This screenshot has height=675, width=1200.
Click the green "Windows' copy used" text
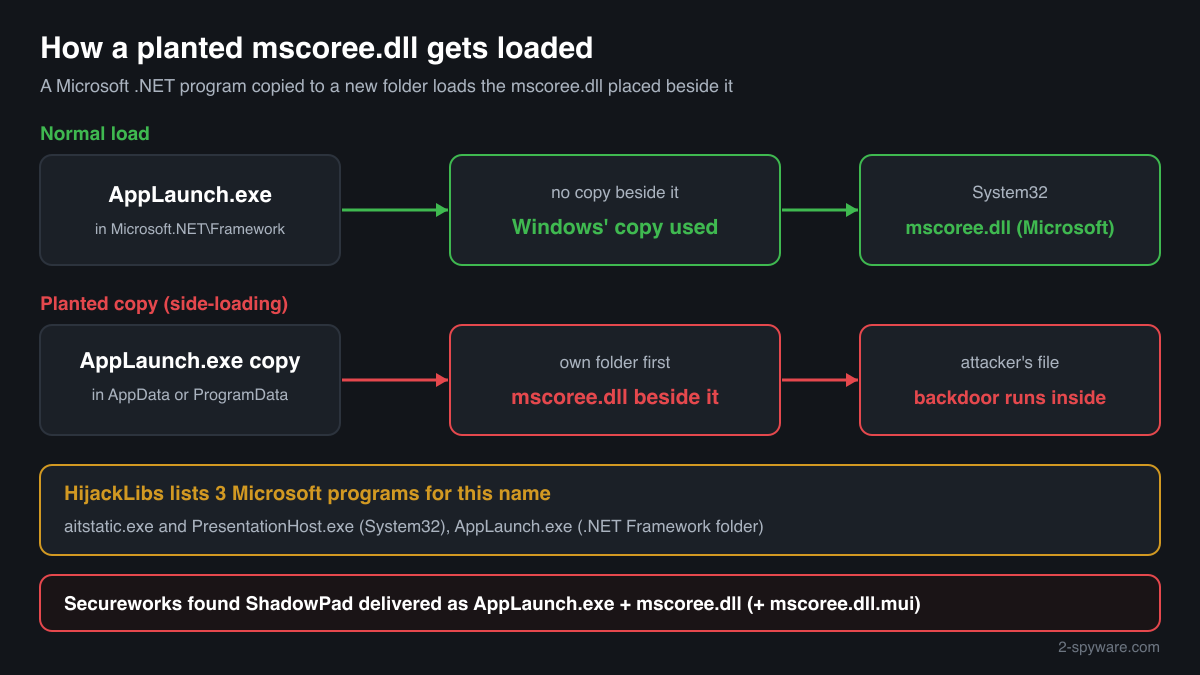pyautogui.click(x=615, y=227)
